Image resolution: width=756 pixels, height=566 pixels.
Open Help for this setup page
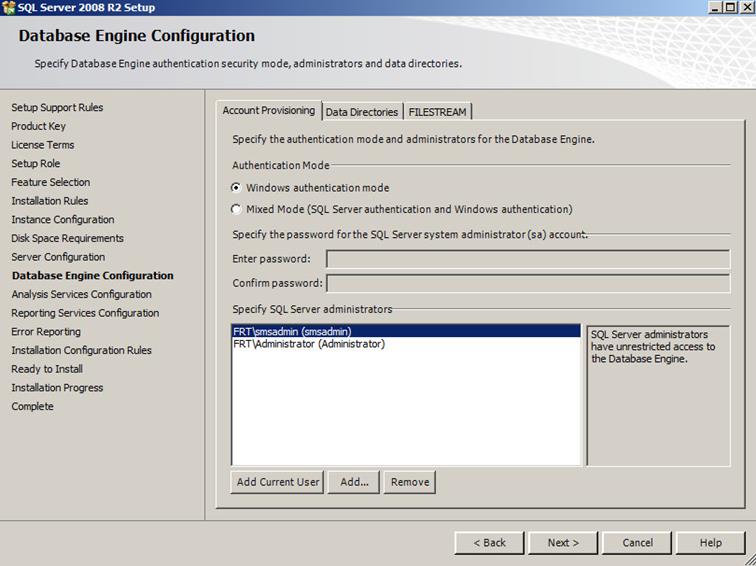tap(711, 543)
